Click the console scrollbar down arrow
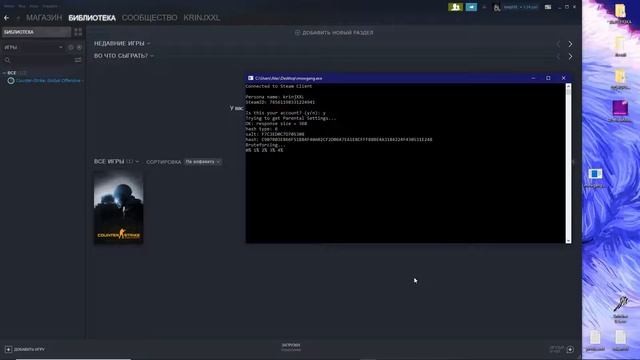 (568, 241)
